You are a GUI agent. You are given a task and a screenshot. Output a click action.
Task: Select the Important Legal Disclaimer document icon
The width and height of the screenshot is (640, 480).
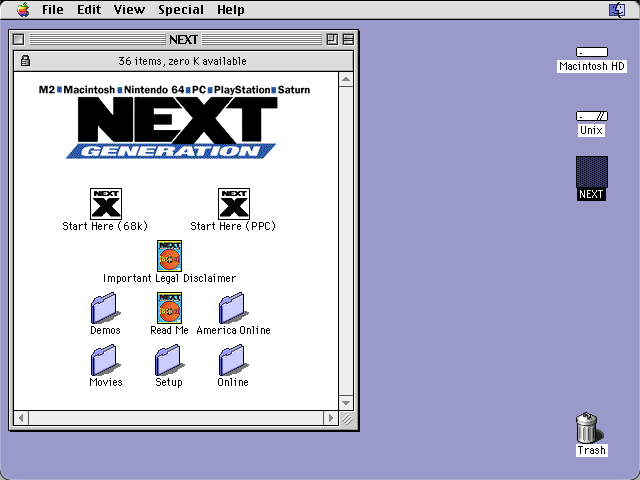click(169, 256)
